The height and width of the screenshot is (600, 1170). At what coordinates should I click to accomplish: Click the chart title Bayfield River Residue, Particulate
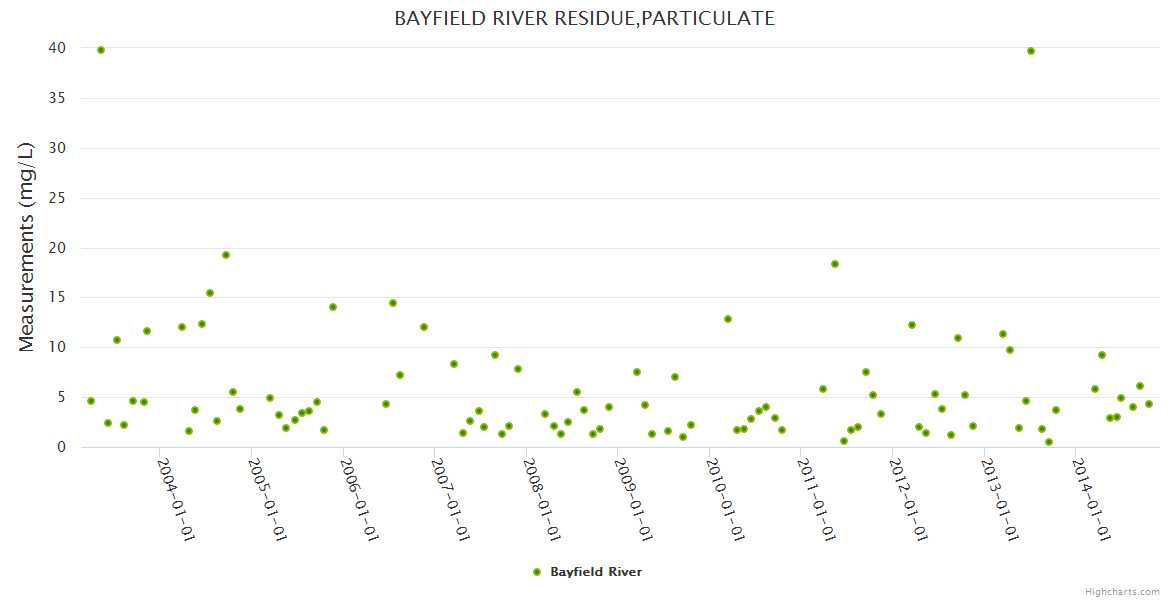[x=584, y=18]
